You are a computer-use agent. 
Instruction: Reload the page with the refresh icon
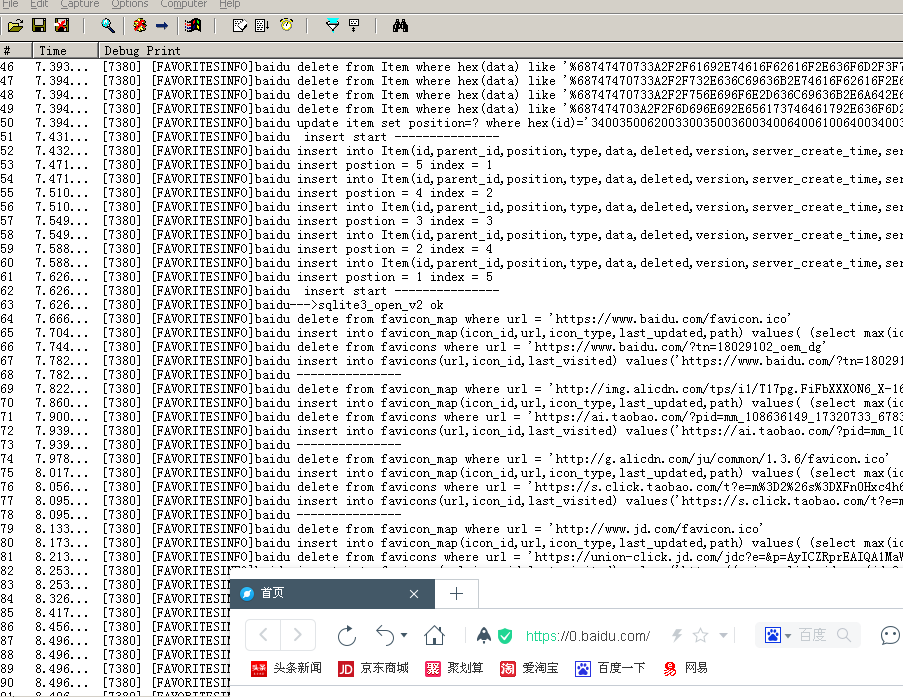coord(347,636)
